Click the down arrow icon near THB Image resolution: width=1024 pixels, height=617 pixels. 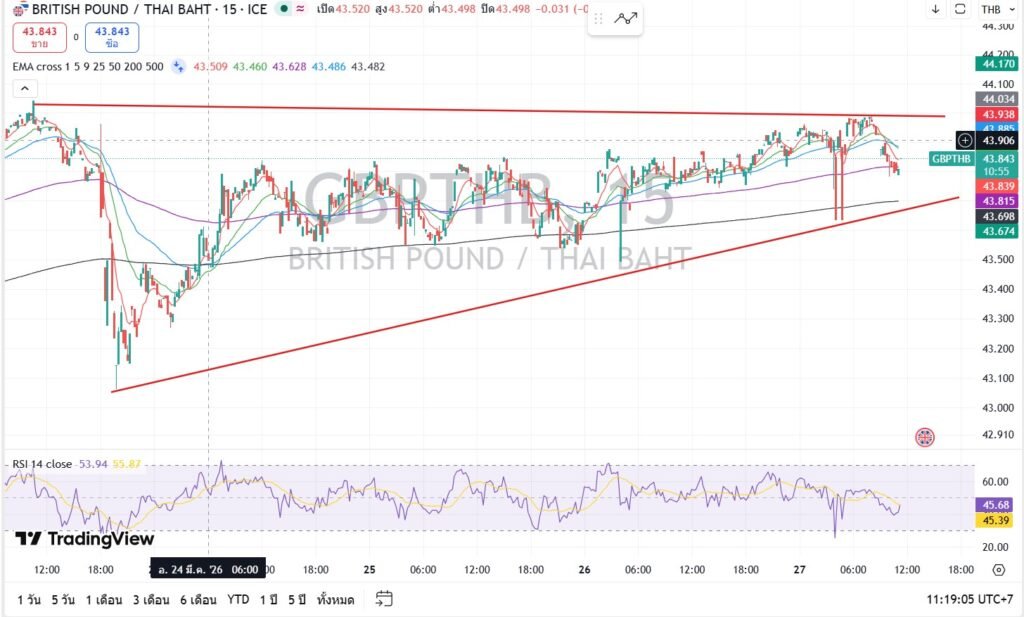935,9
